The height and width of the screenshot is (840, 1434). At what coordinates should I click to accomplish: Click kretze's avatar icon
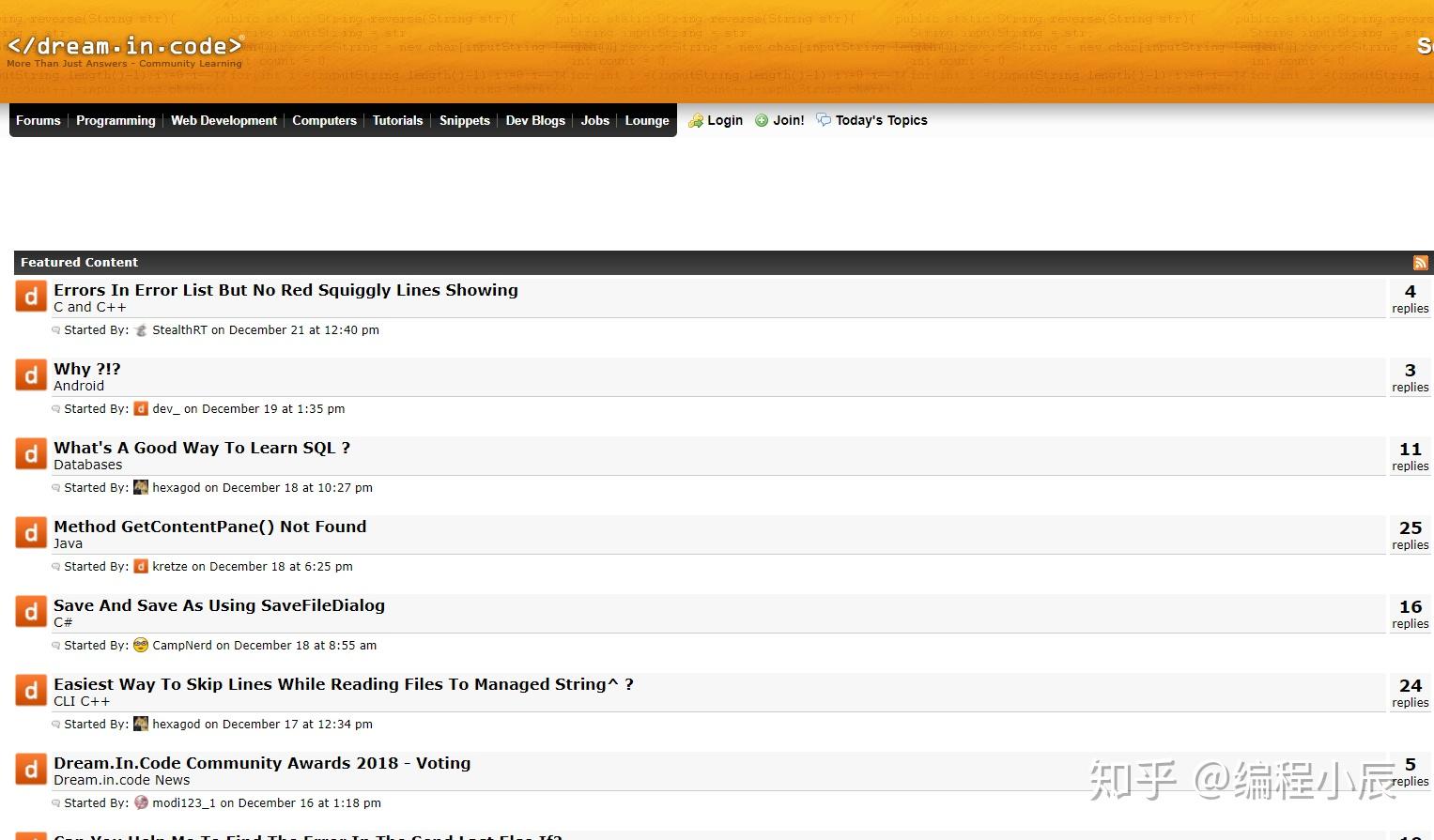141,567
